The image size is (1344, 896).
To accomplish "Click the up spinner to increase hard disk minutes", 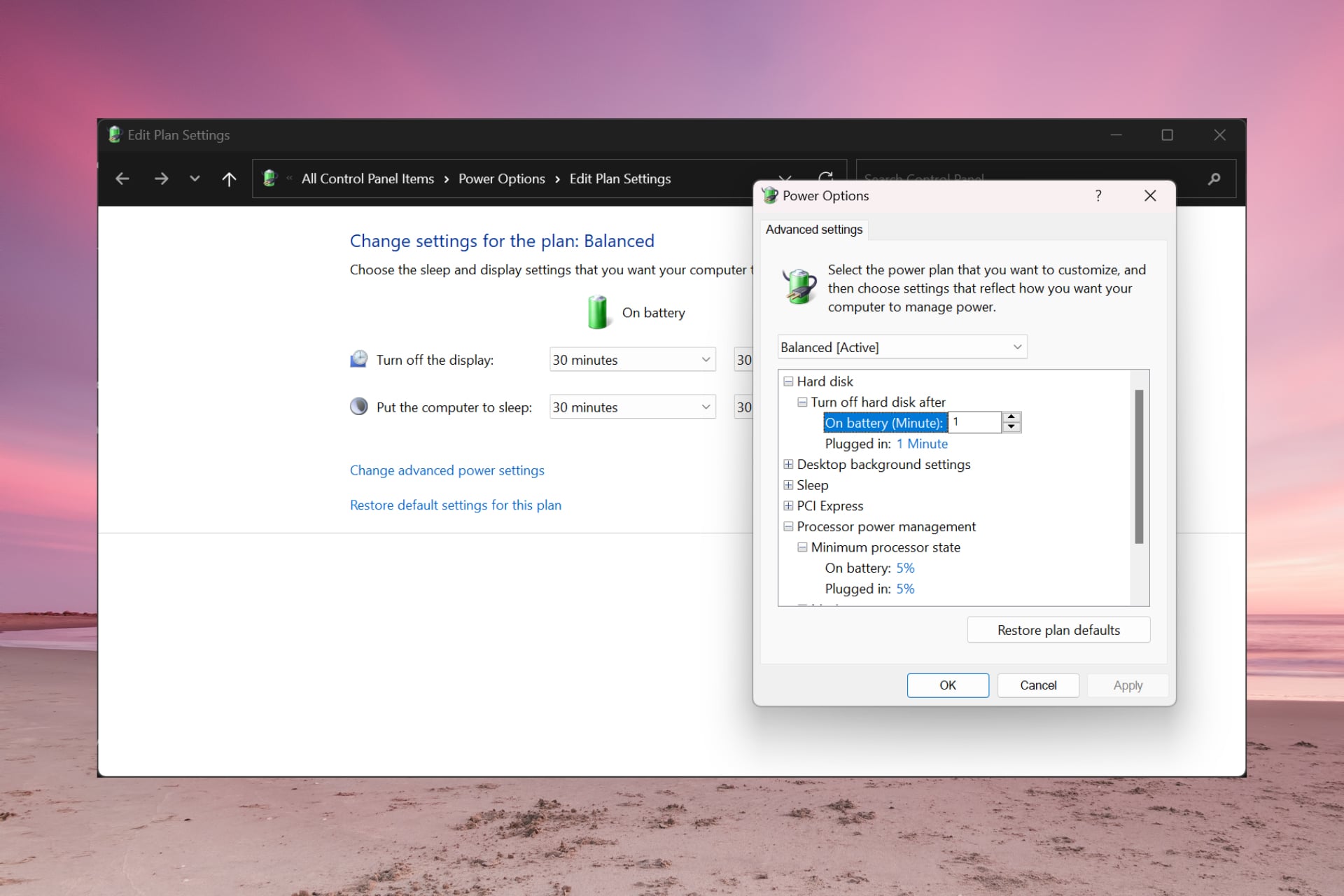I will [1011, 418].
